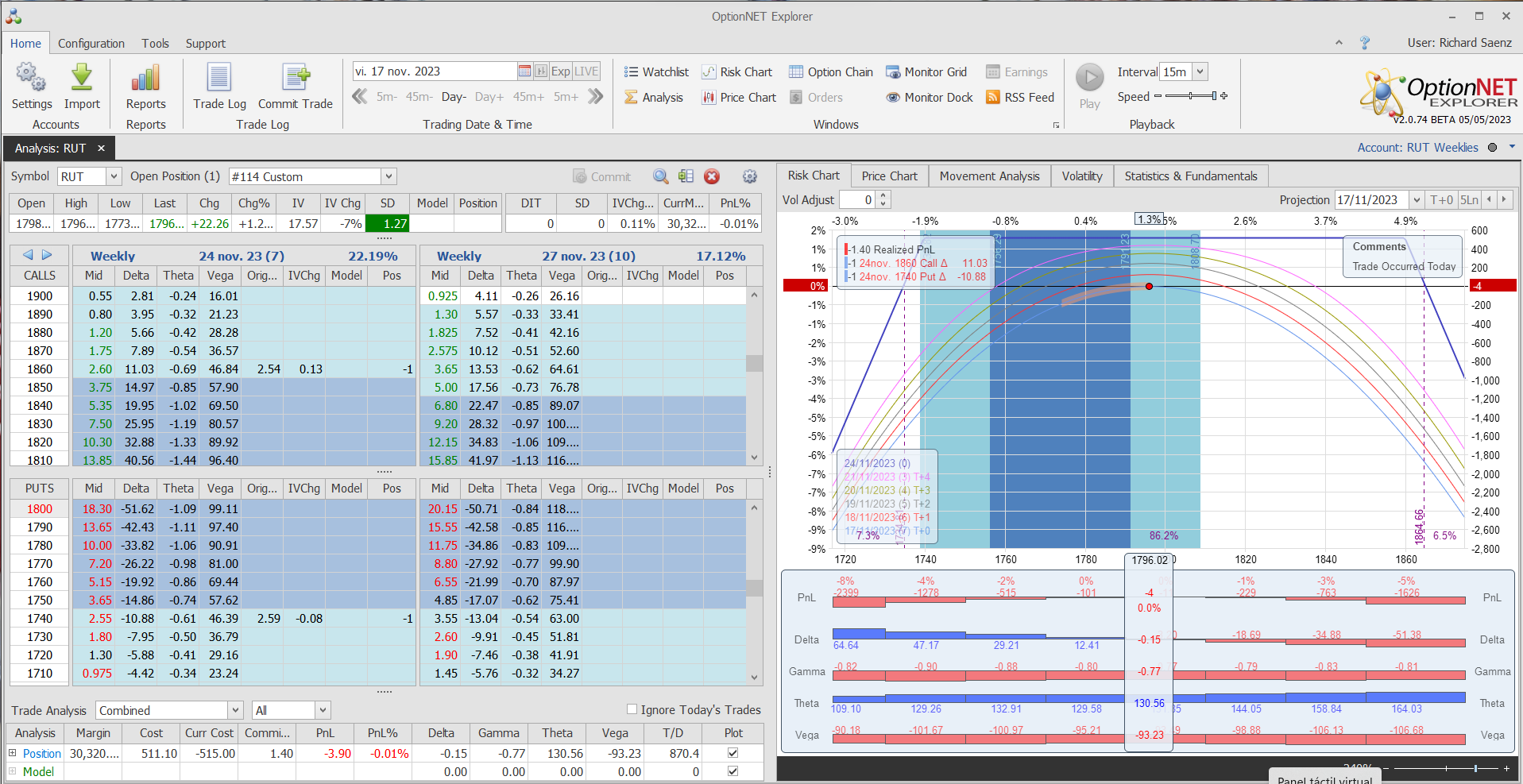Image resolution: width=1523 pixels, height=784 pixels.
Task: Expand the Trade Analysis Combined dropdown
Action: click(x=235, y=710)
